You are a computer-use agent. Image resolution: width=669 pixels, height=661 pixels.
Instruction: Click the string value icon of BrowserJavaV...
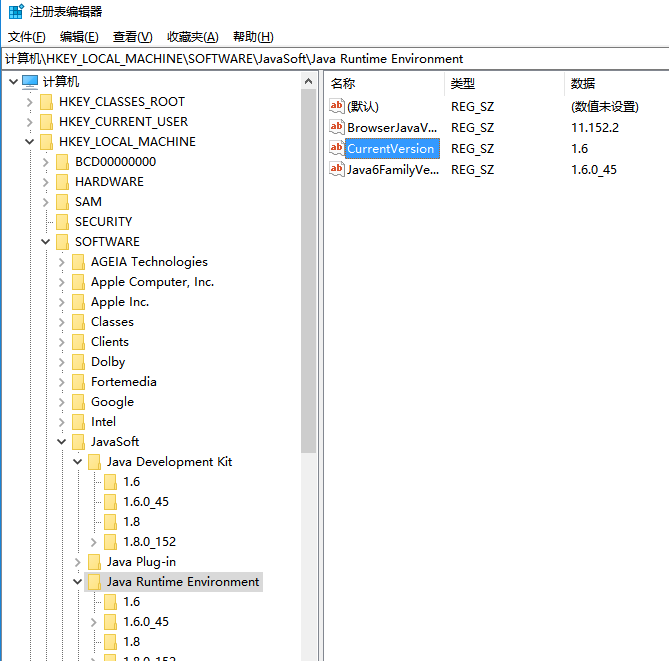click(x=337, y=127)
